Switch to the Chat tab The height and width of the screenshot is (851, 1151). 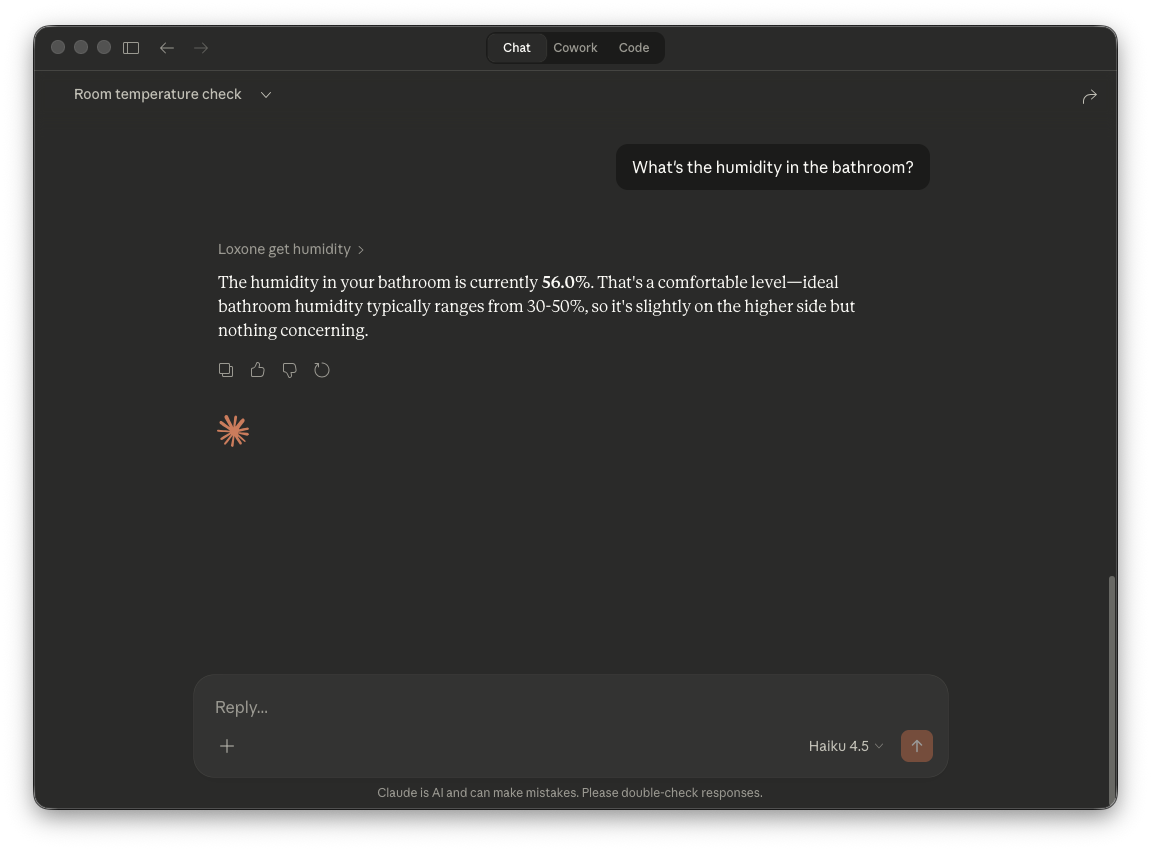pos(517,47)
